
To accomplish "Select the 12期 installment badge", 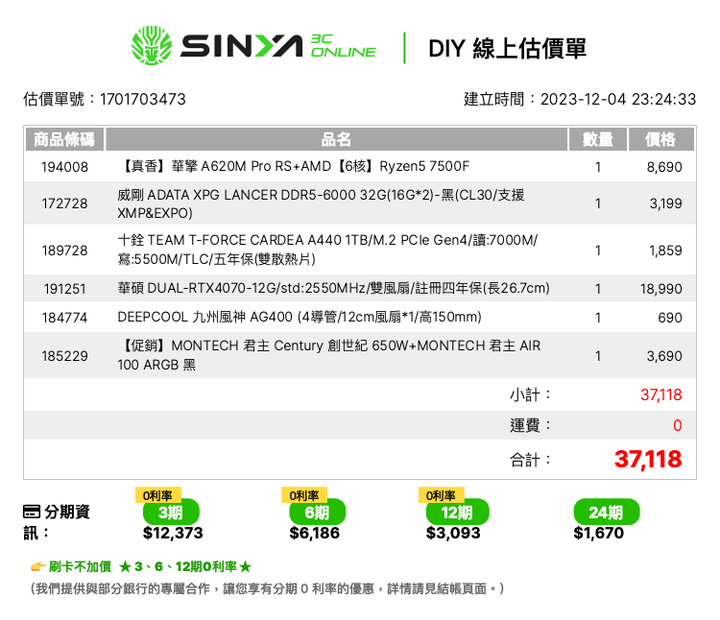I will [x=457, y=512].
